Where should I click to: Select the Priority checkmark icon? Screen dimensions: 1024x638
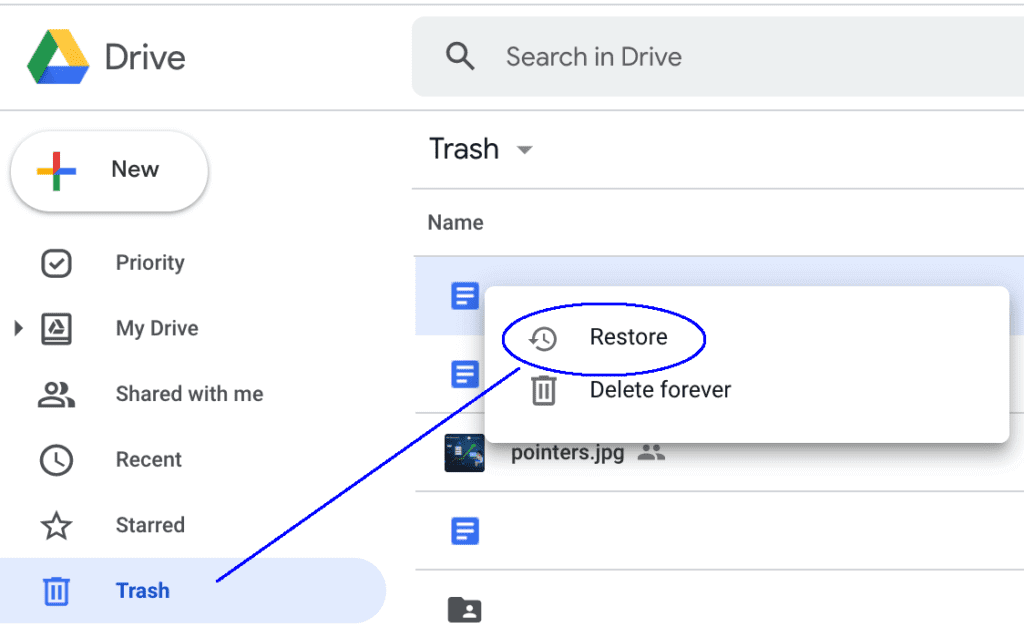pos(57,263)
